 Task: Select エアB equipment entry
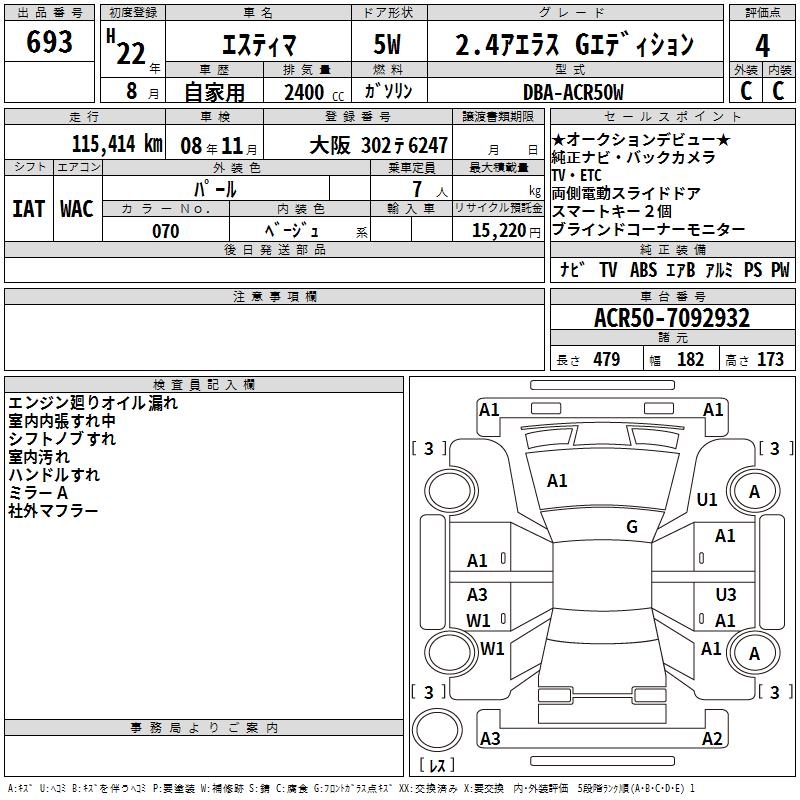pyautogui.click(x=681, y=269)
